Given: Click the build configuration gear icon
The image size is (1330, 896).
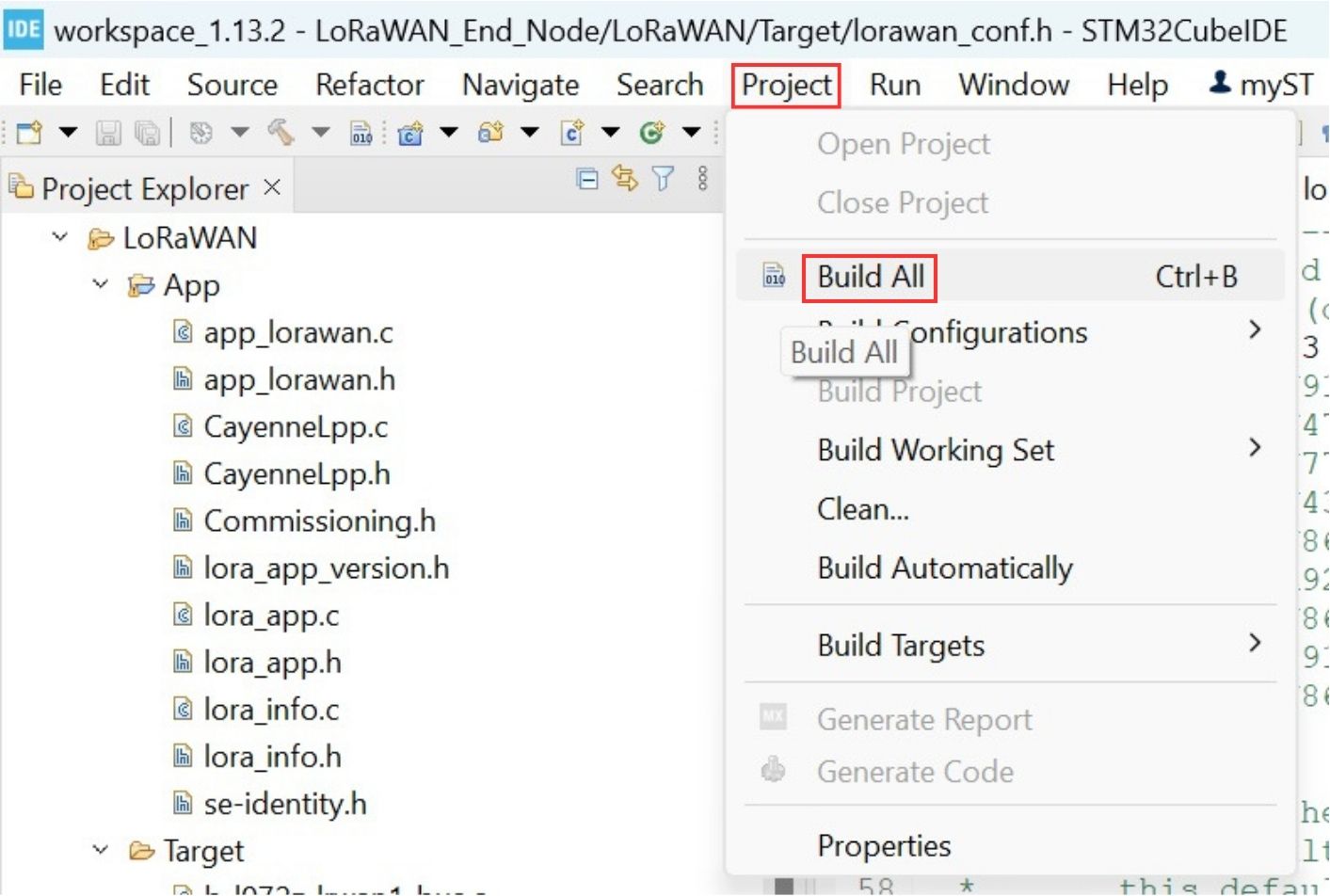Looking at the screenshot, I should coord(200,133).
